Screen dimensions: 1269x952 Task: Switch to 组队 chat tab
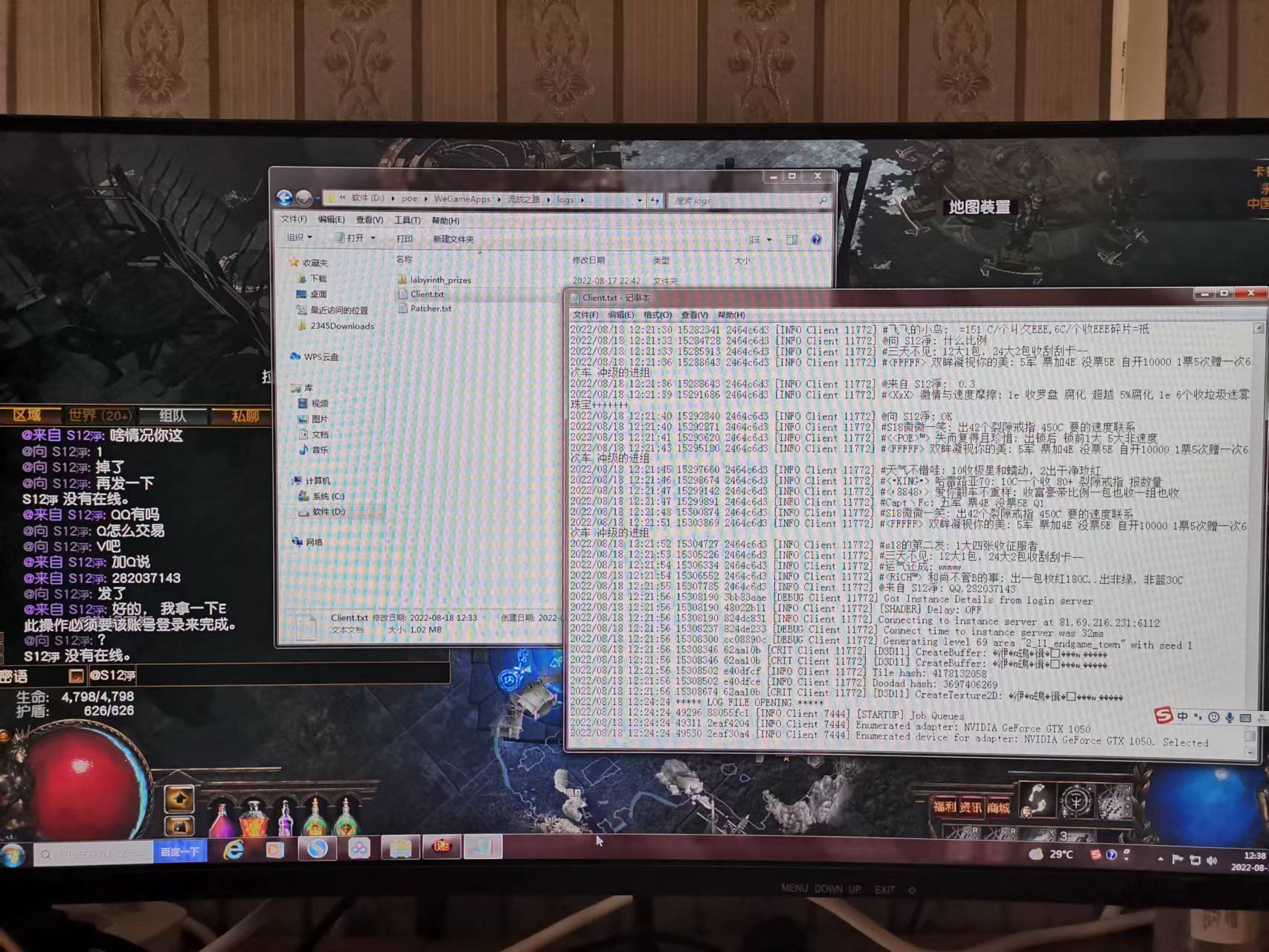click(x=173, y=415)
